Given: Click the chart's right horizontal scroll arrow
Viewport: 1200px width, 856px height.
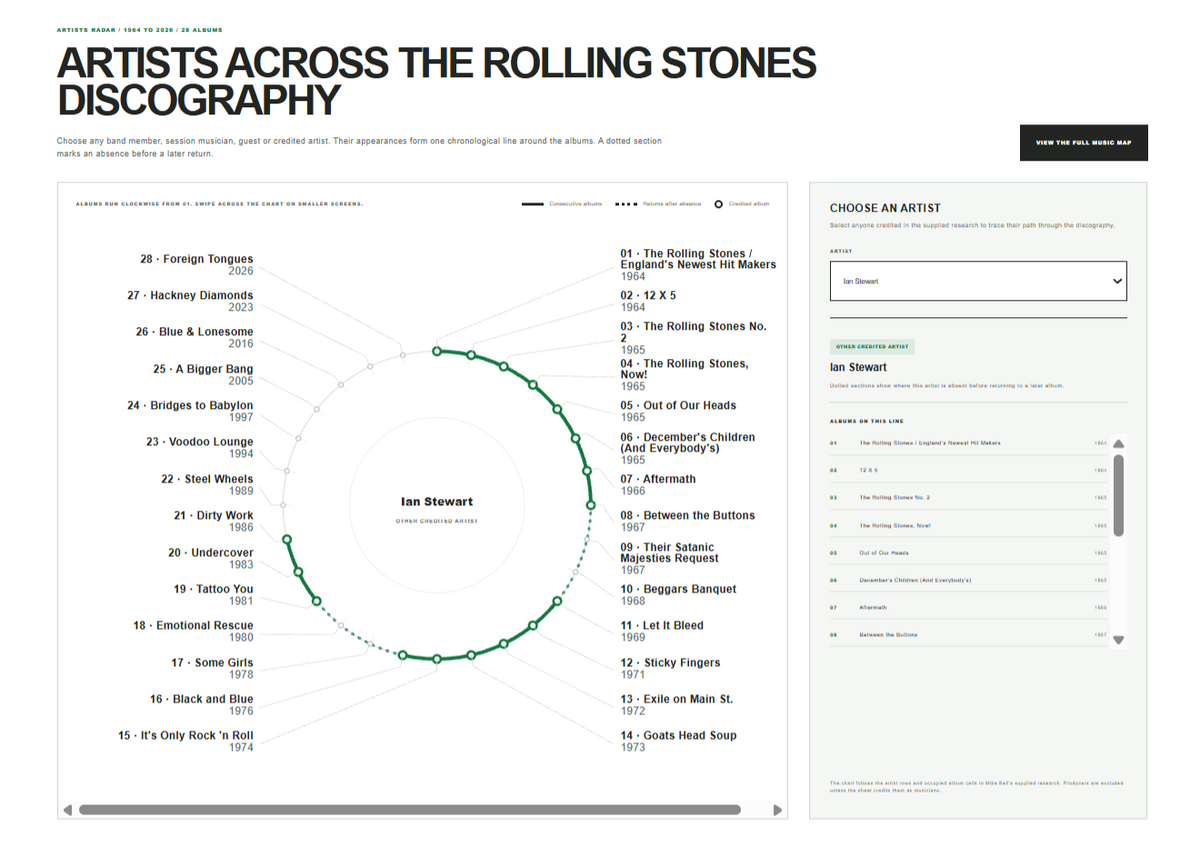Looking at the screenshot, I should pyautogui.click(x=778, y=810).
